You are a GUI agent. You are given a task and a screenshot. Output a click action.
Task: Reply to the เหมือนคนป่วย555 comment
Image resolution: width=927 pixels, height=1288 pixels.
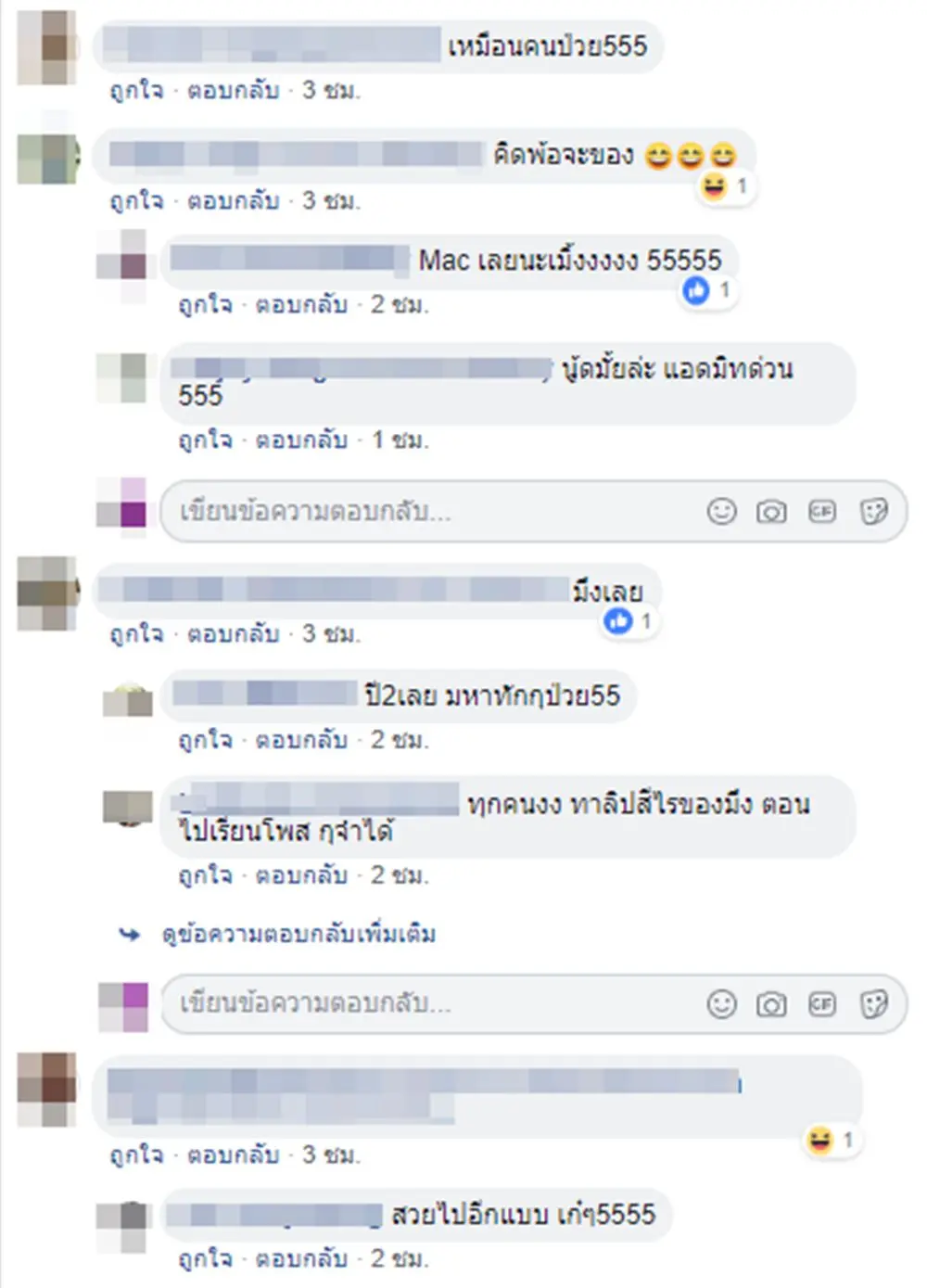tap(233, 90)
